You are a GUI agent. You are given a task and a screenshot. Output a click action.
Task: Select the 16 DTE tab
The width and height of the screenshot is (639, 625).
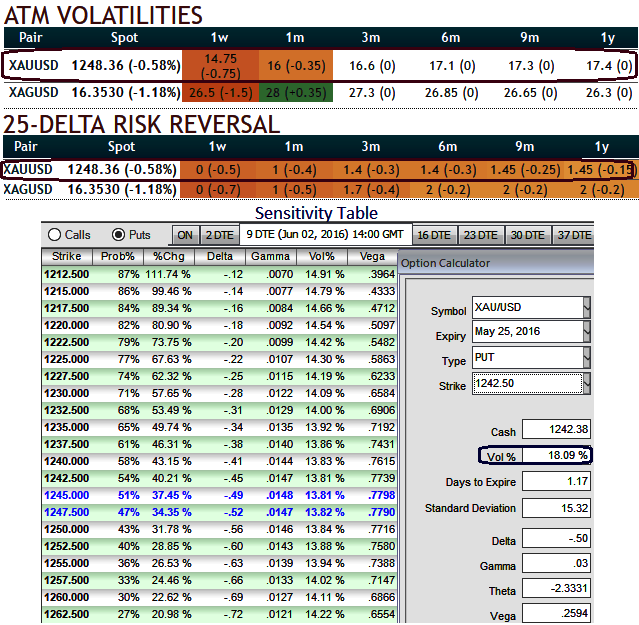(x=434, y=235)
